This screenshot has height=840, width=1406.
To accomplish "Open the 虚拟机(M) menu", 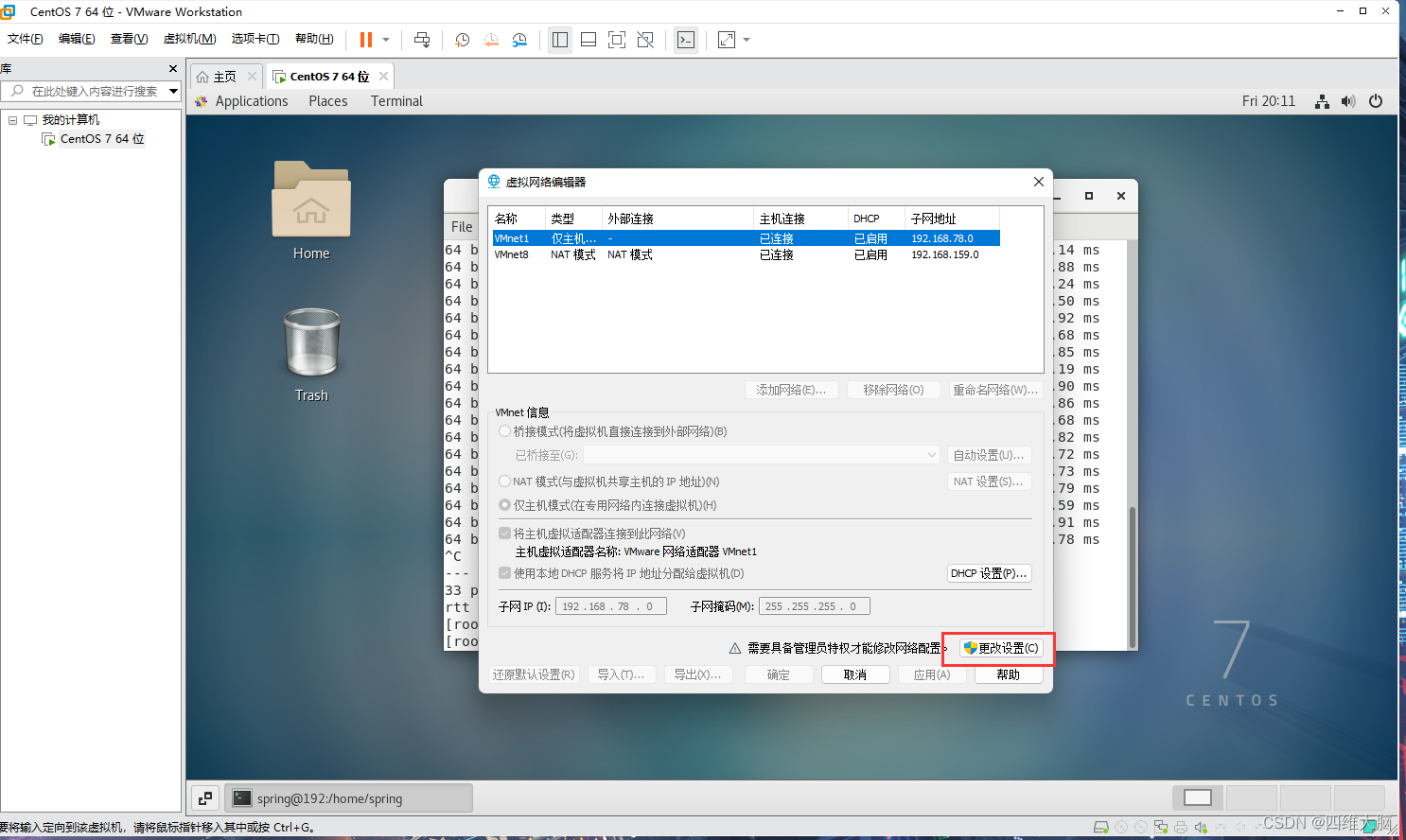I will [189, 39].
